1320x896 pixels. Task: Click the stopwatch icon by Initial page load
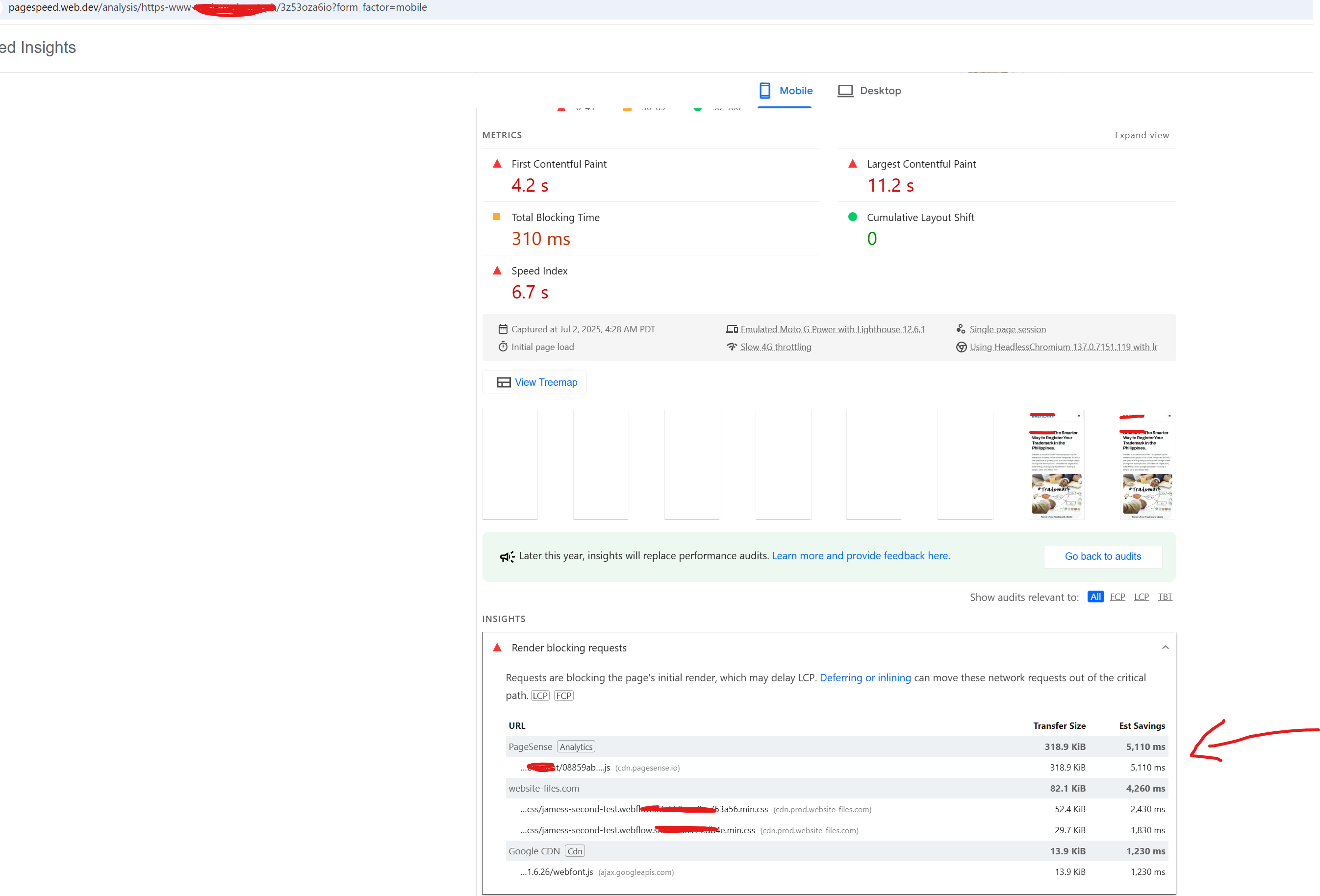tap(503, 347)
